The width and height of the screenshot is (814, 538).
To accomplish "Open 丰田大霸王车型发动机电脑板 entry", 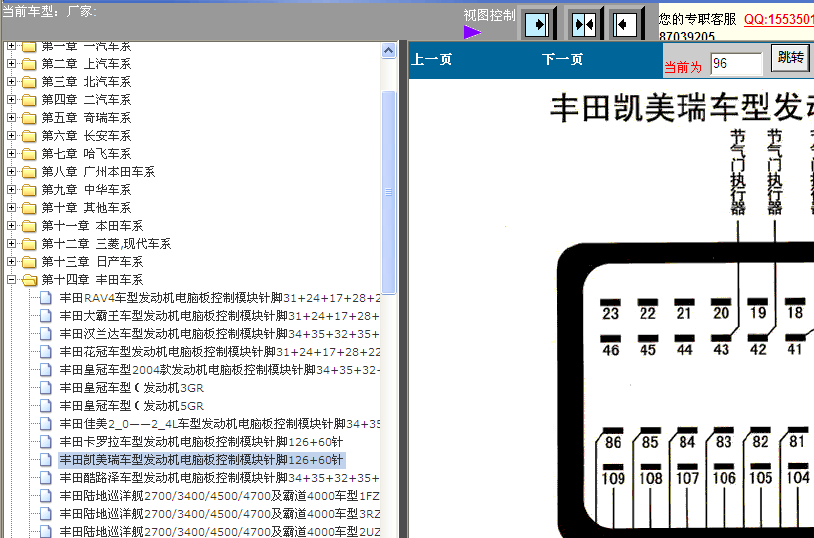I will pyautogui.click(x=220, y=316).
